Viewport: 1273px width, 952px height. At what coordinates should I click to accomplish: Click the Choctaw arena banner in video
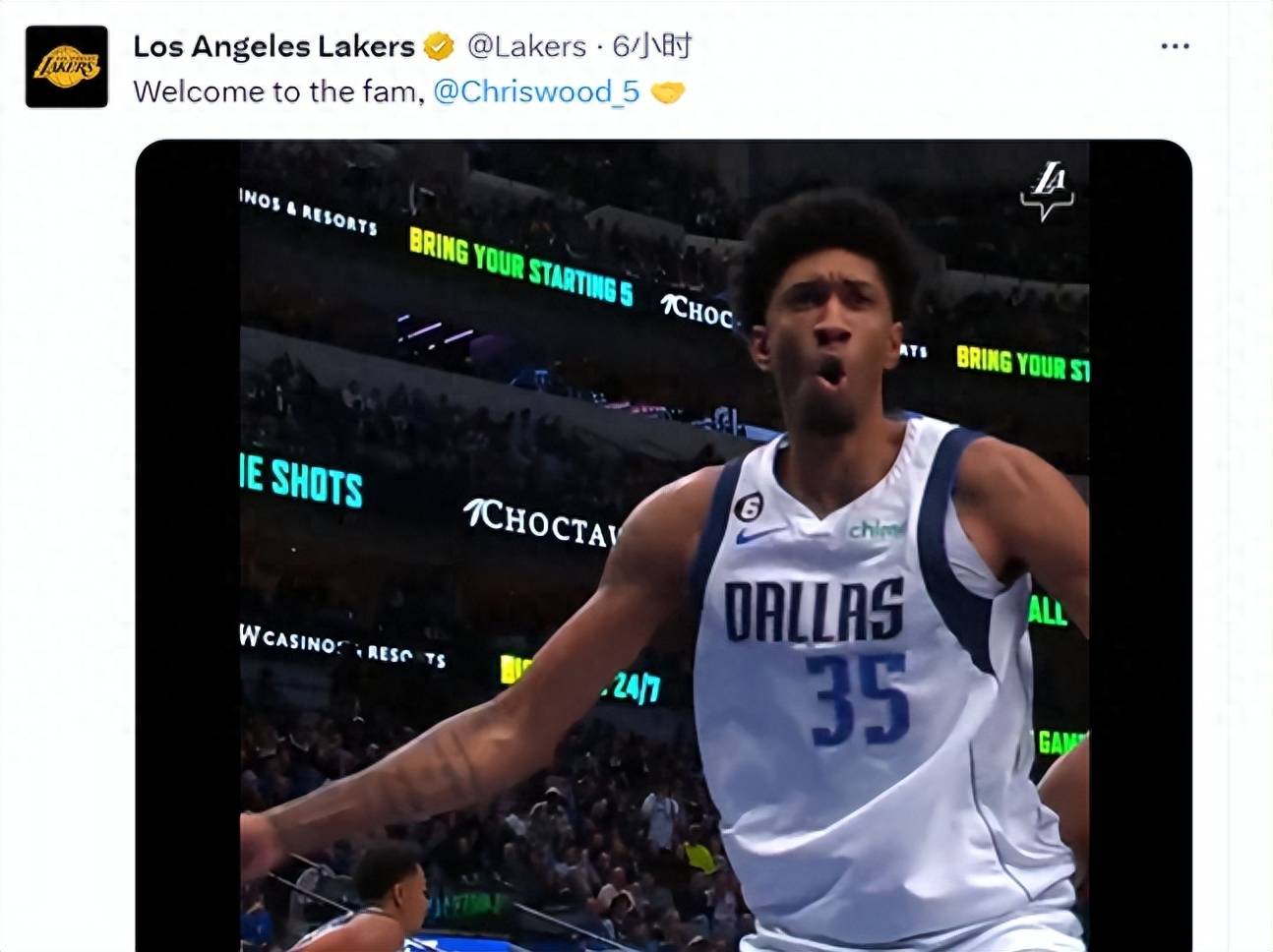coord(541,521)
